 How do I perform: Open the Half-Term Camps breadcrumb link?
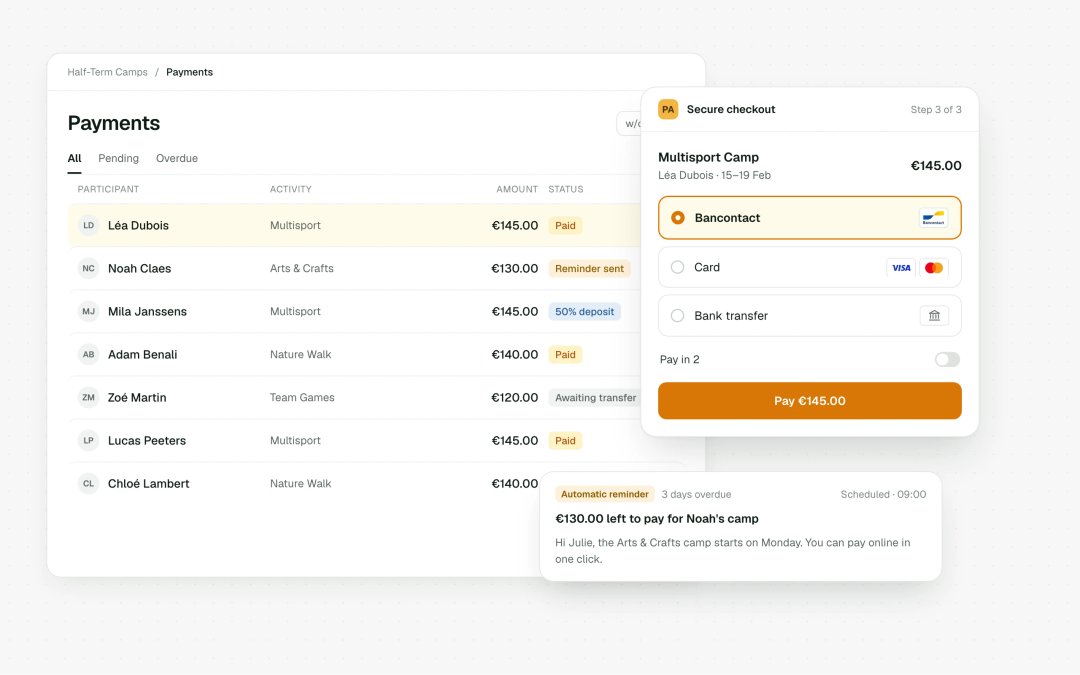107,72
